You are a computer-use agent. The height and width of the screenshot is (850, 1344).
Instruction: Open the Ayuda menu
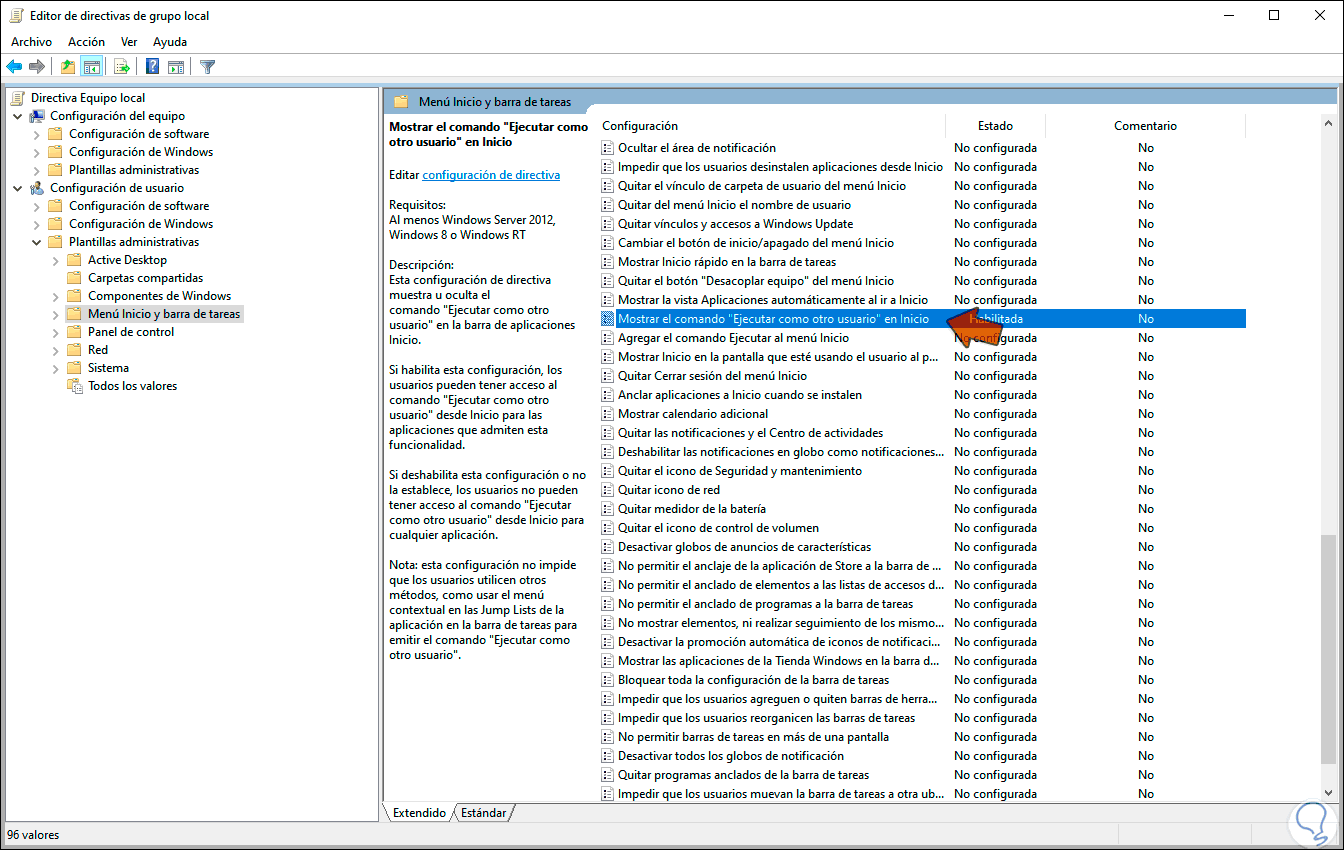coord(170,42)
